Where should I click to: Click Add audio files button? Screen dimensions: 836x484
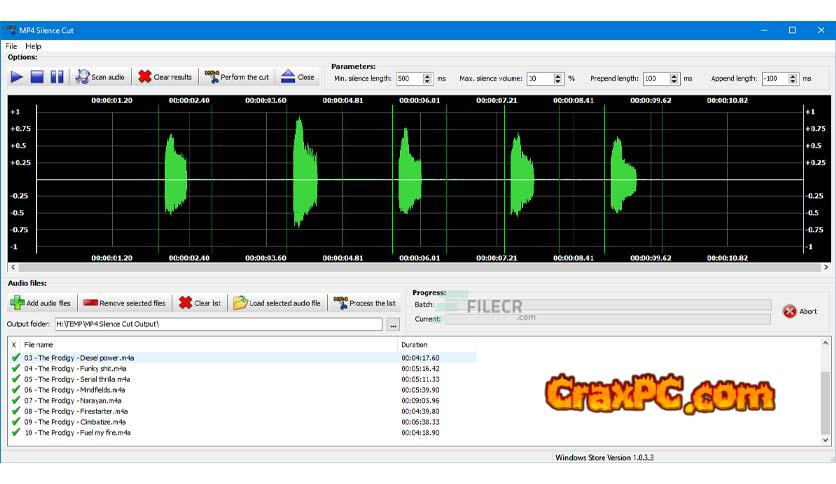pos(41,303)
